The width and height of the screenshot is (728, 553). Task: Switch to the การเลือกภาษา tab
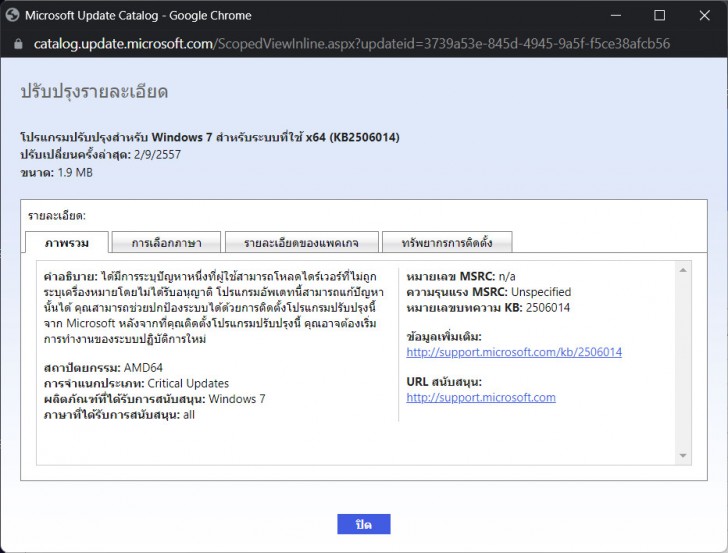[166, 242]
